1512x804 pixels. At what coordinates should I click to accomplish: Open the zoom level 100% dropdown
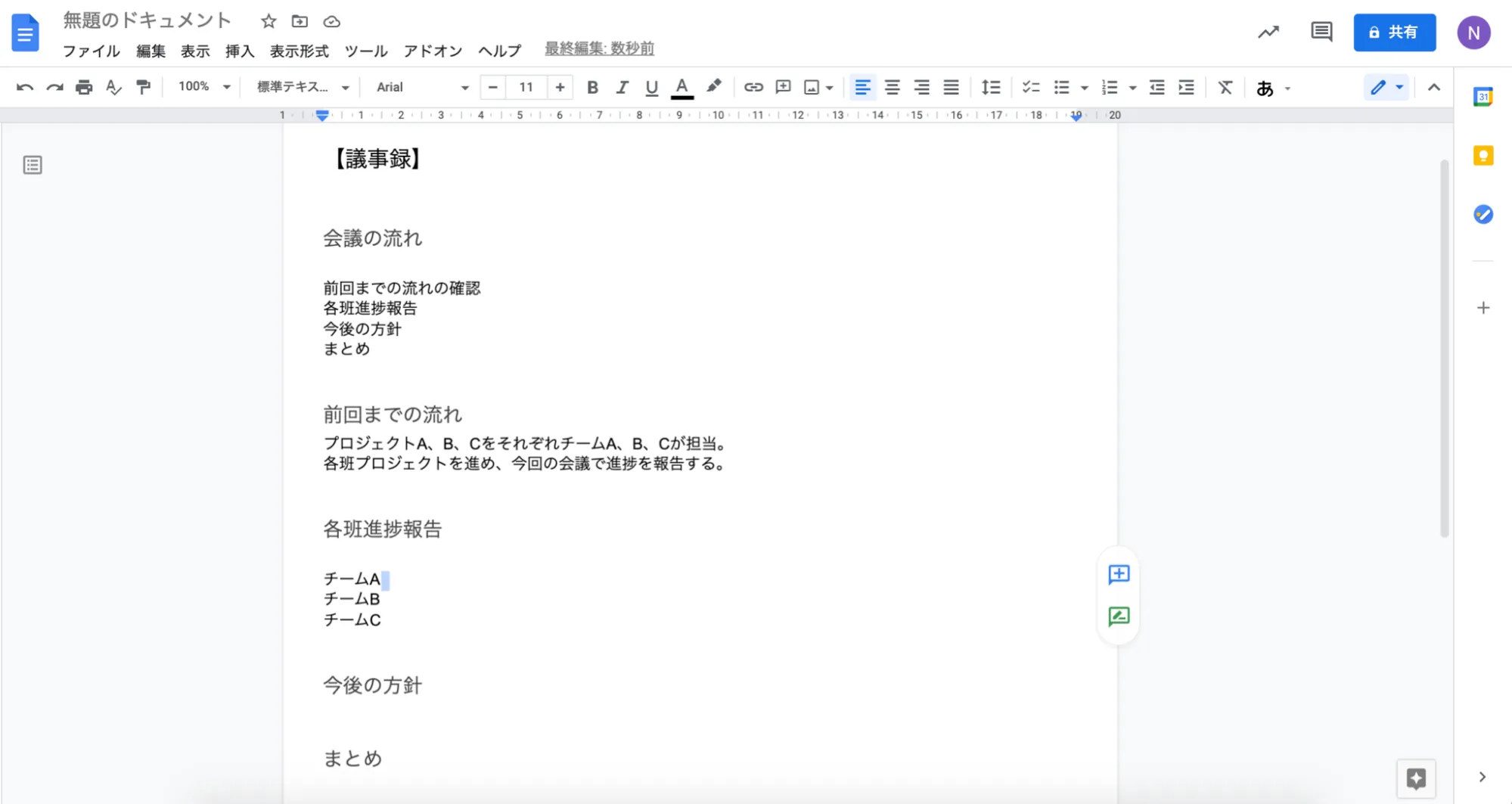(x=203, y=87)
